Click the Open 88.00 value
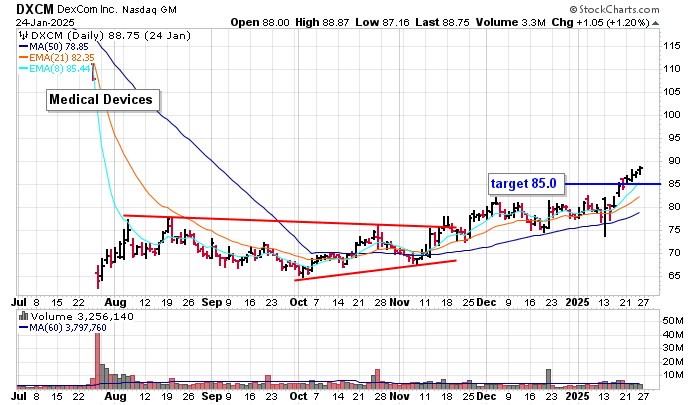Viewport: 700px width, 405px height. pos(260,22)
